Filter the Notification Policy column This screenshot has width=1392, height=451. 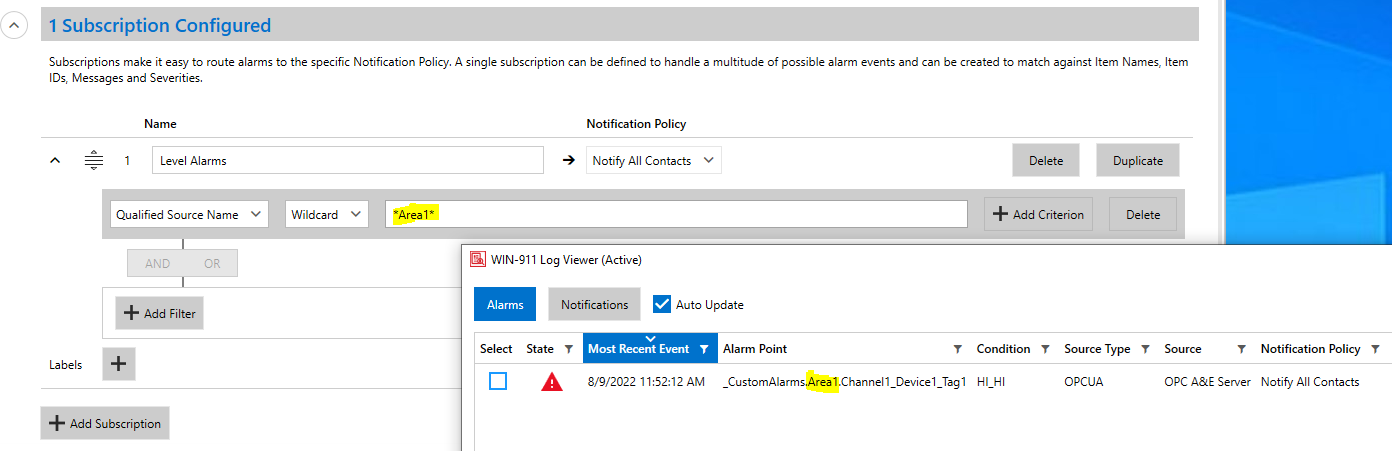coord(1375,349)
